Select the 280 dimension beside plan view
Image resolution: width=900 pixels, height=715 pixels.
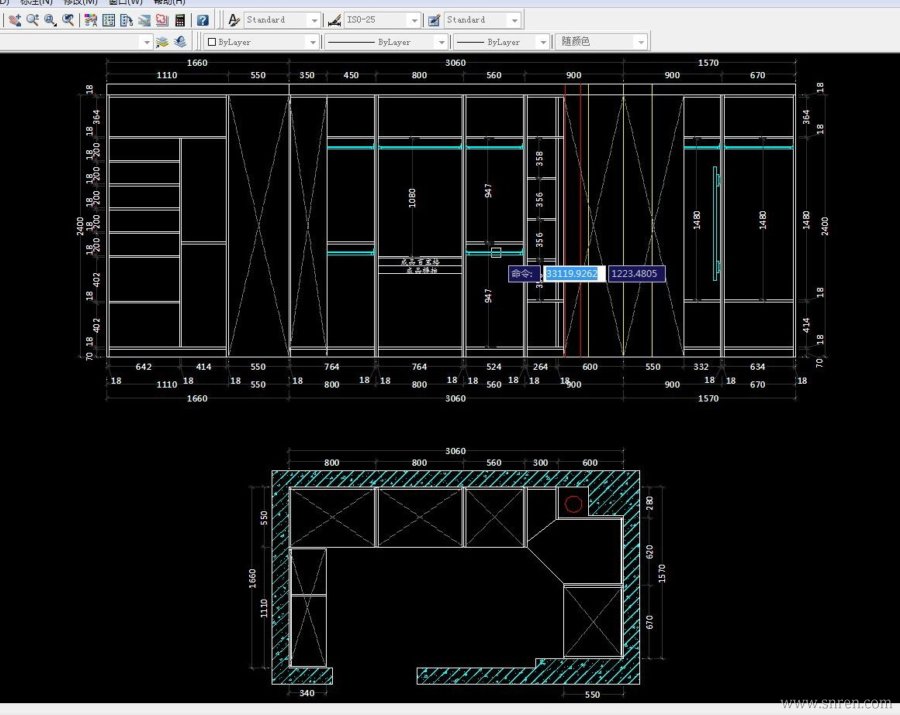pyautogui.click(x=649, y=503)
